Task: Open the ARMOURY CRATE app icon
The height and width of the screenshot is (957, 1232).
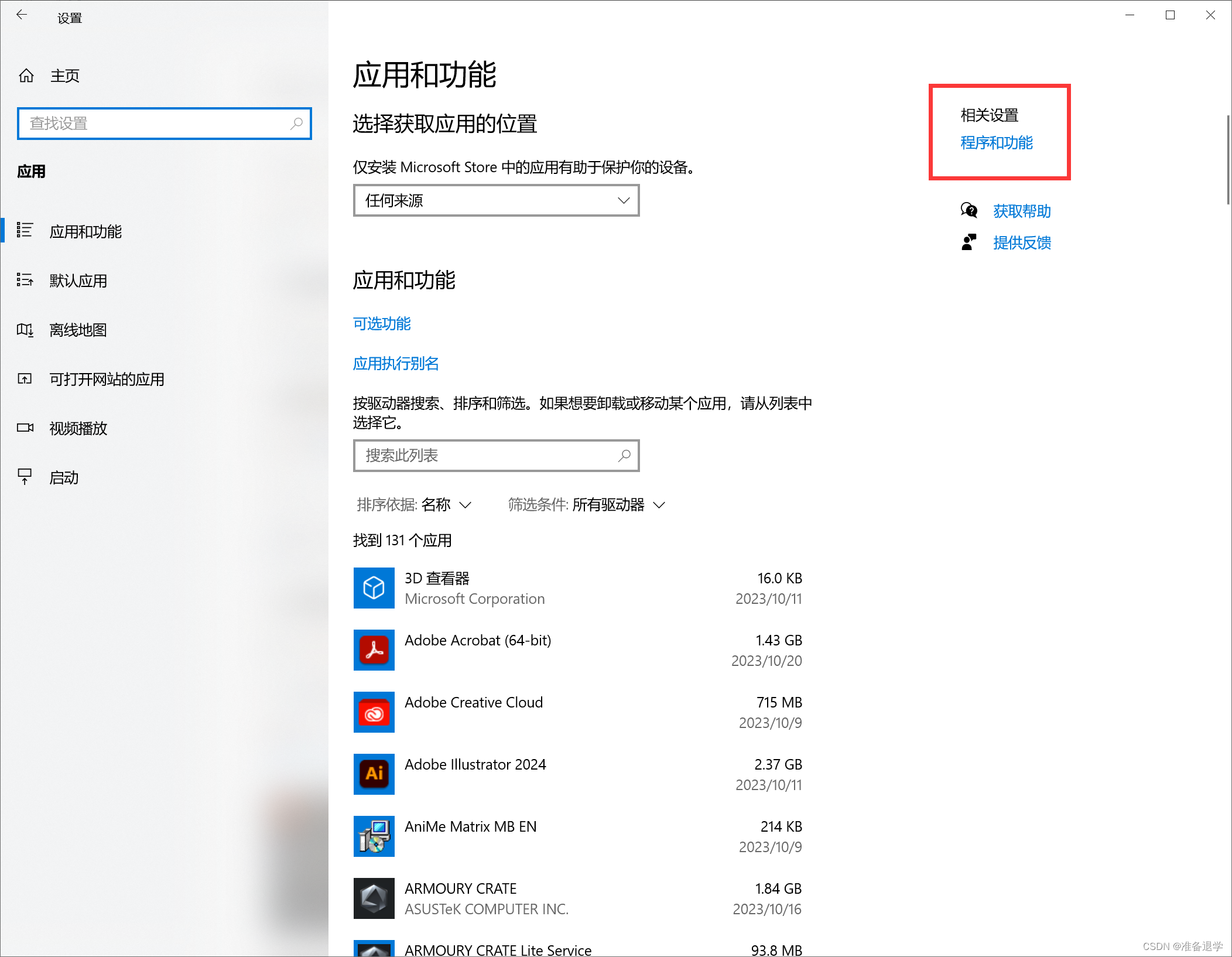Action: (x=374, y=898)
